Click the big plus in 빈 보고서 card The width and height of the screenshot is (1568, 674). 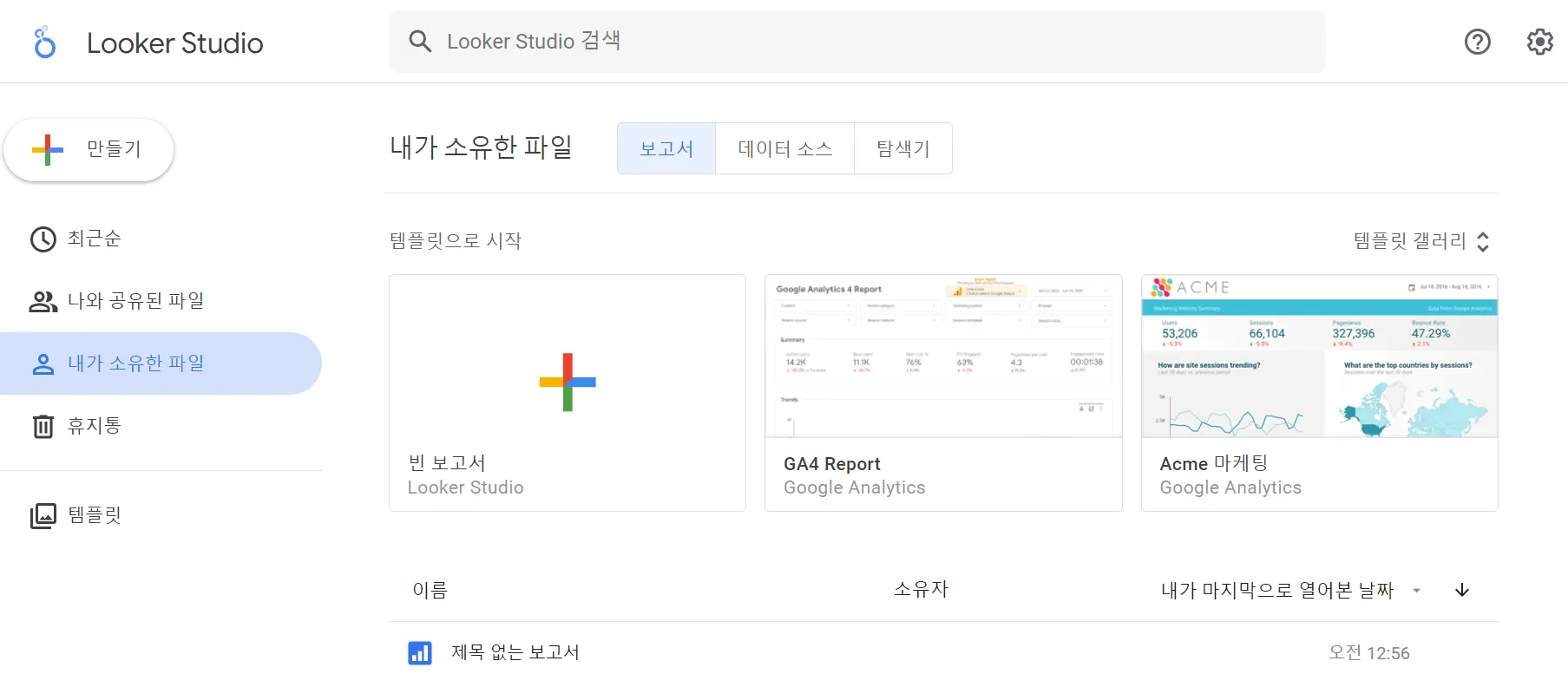(x=567, y=382)
